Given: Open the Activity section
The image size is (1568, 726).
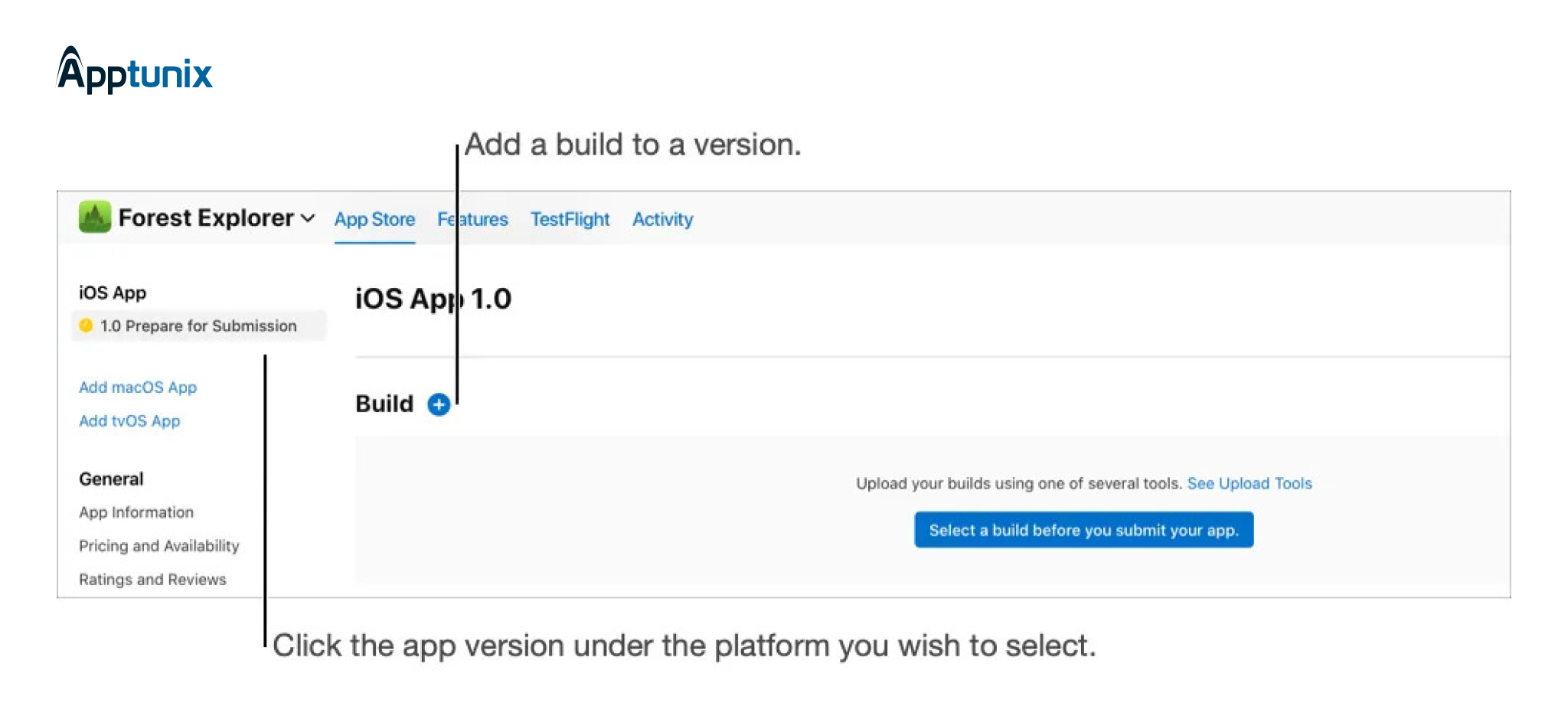Looking at the screenshot, I should [x=661, y=220].
